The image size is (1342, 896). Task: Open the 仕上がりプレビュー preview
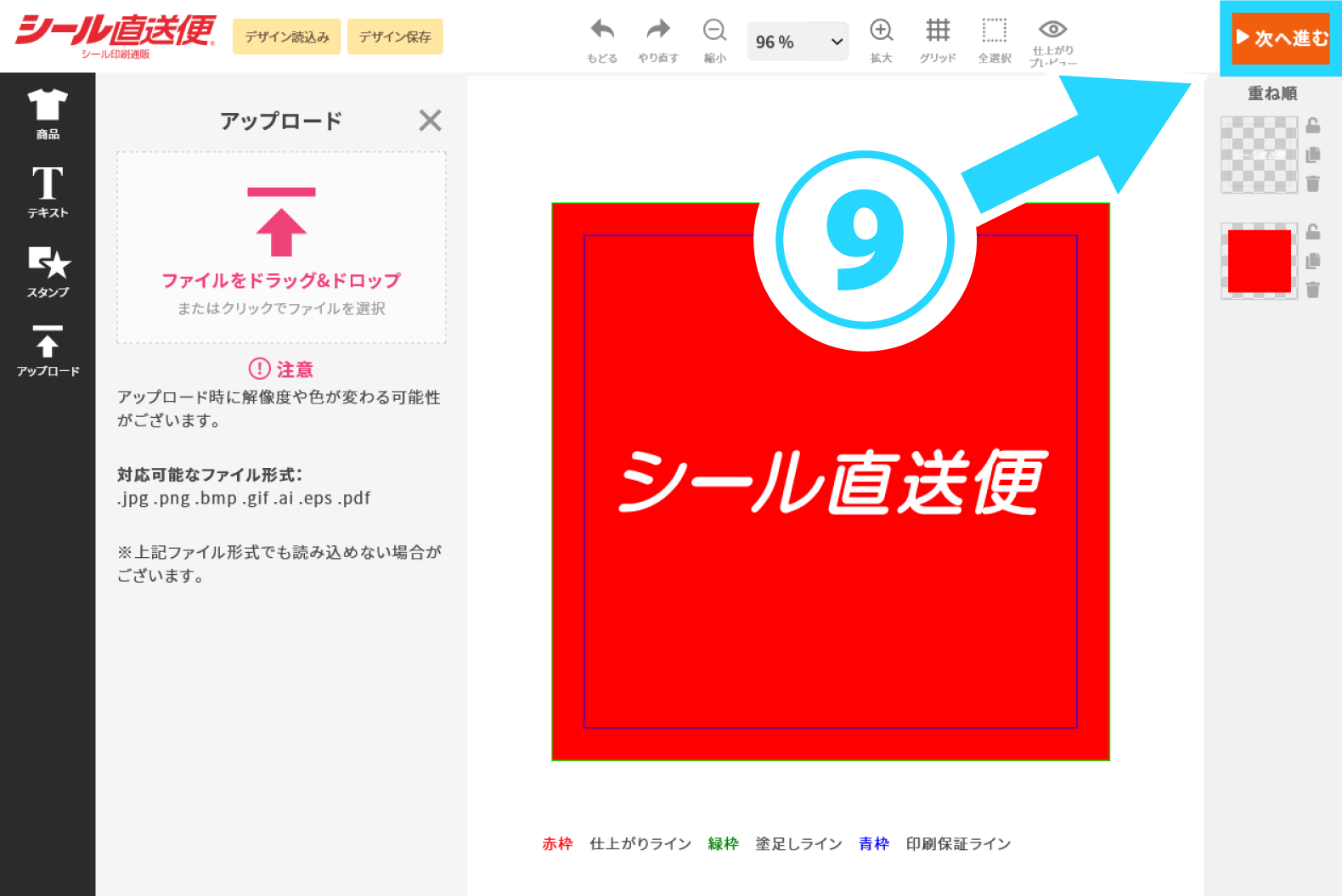(x=1053, y=42)
